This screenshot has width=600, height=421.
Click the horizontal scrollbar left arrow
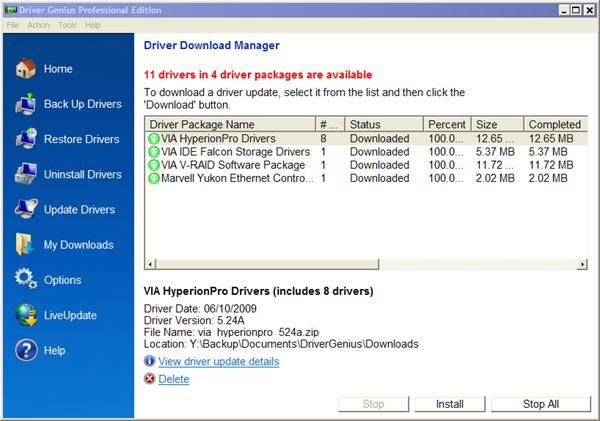pyautogui.click(x=151, y=264)
